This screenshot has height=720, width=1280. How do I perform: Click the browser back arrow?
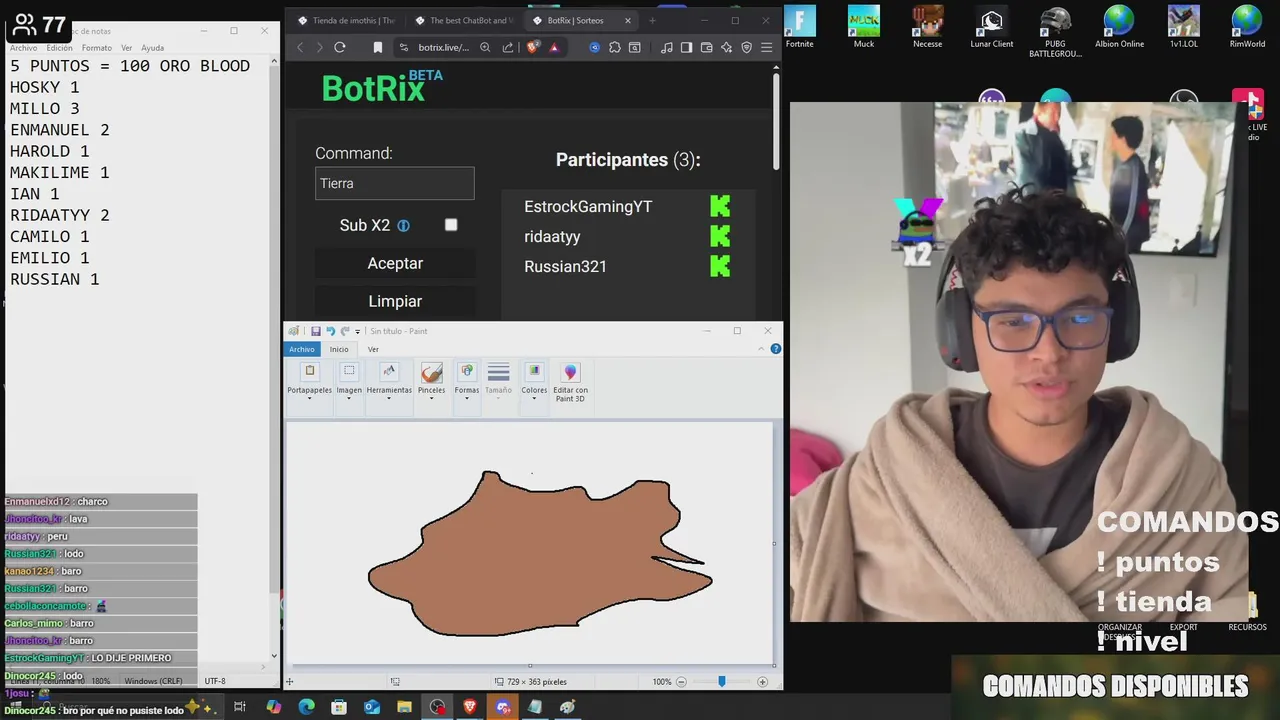tap(300, 47)
